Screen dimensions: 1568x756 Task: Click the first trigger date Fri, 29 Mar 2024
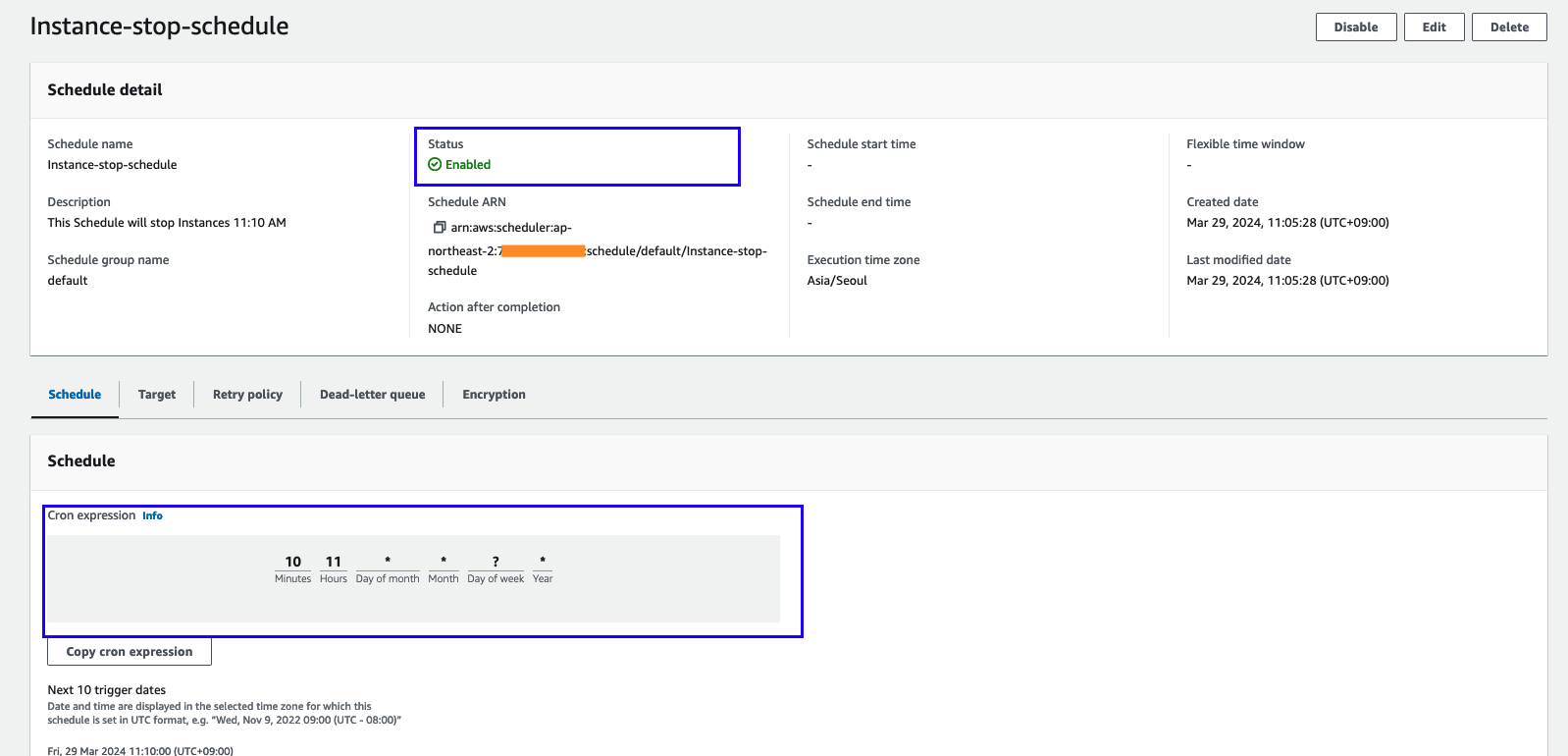(140, 750)
